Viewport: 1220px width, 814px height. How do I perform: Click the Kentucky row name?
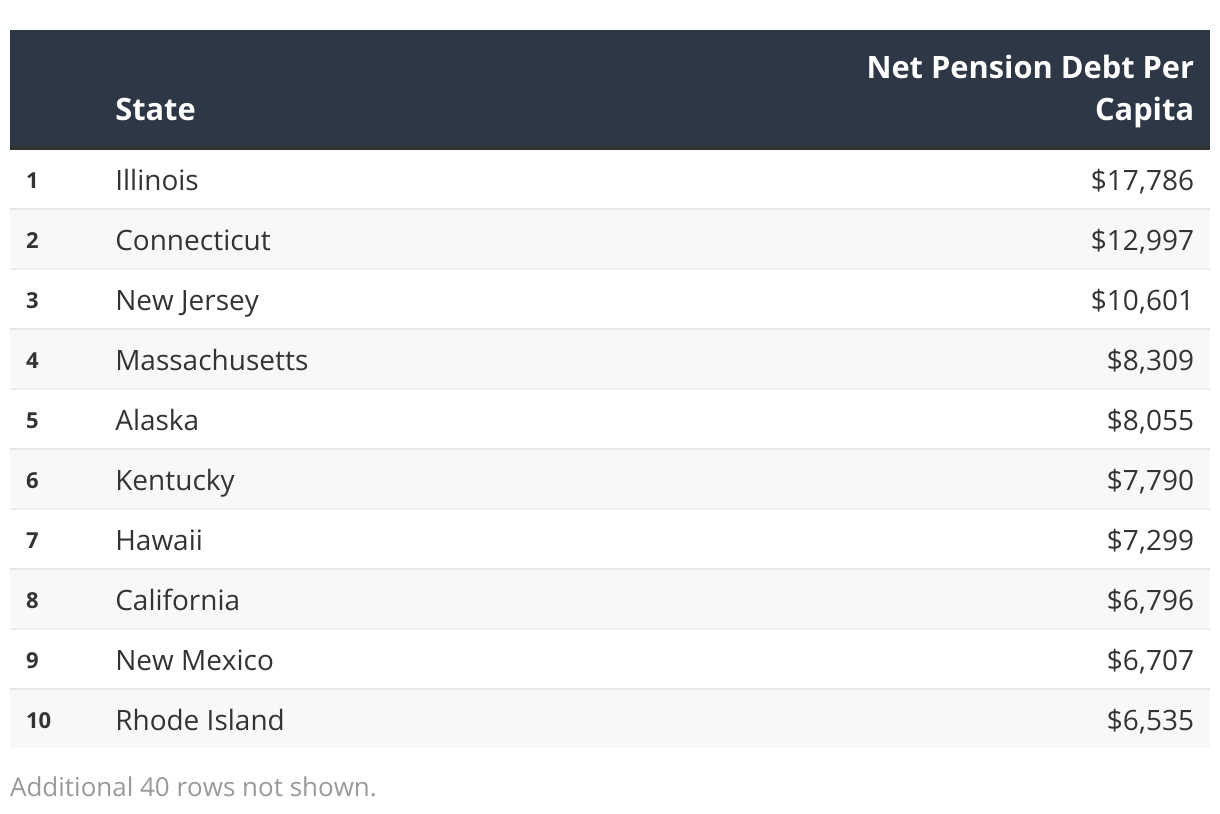[x=175, y=480]
